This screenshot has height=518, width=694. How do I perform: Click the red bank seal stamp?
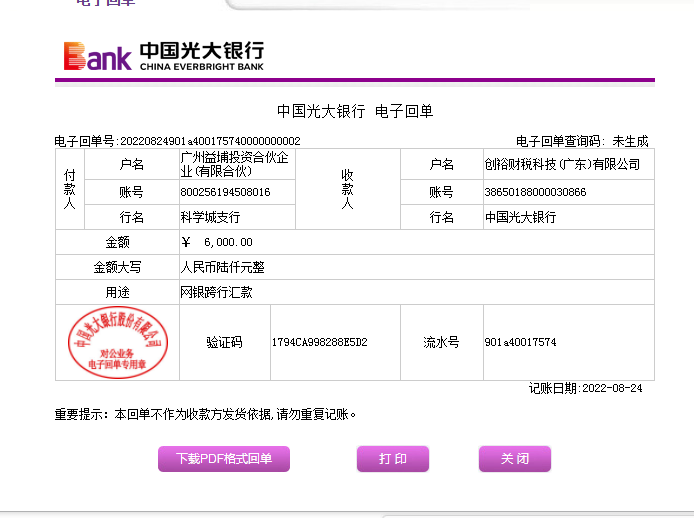[x=118, y=342]
